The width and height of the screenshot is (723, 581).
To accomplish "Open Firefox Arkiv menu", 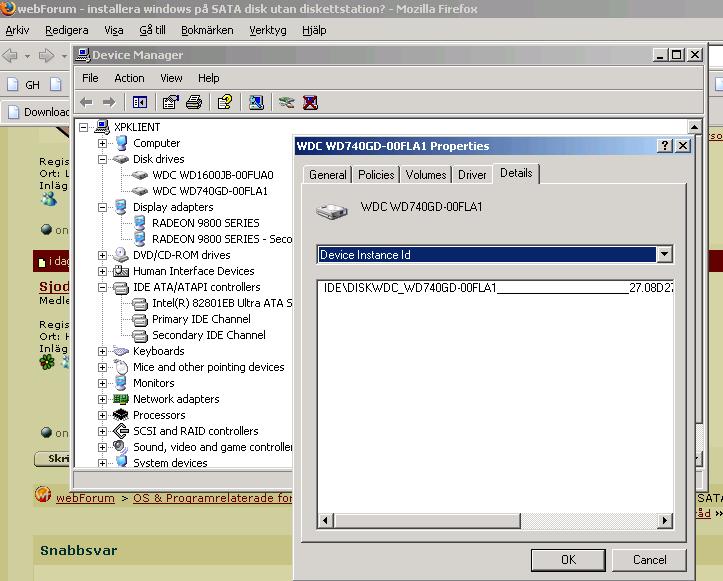I will coord(17,30).
